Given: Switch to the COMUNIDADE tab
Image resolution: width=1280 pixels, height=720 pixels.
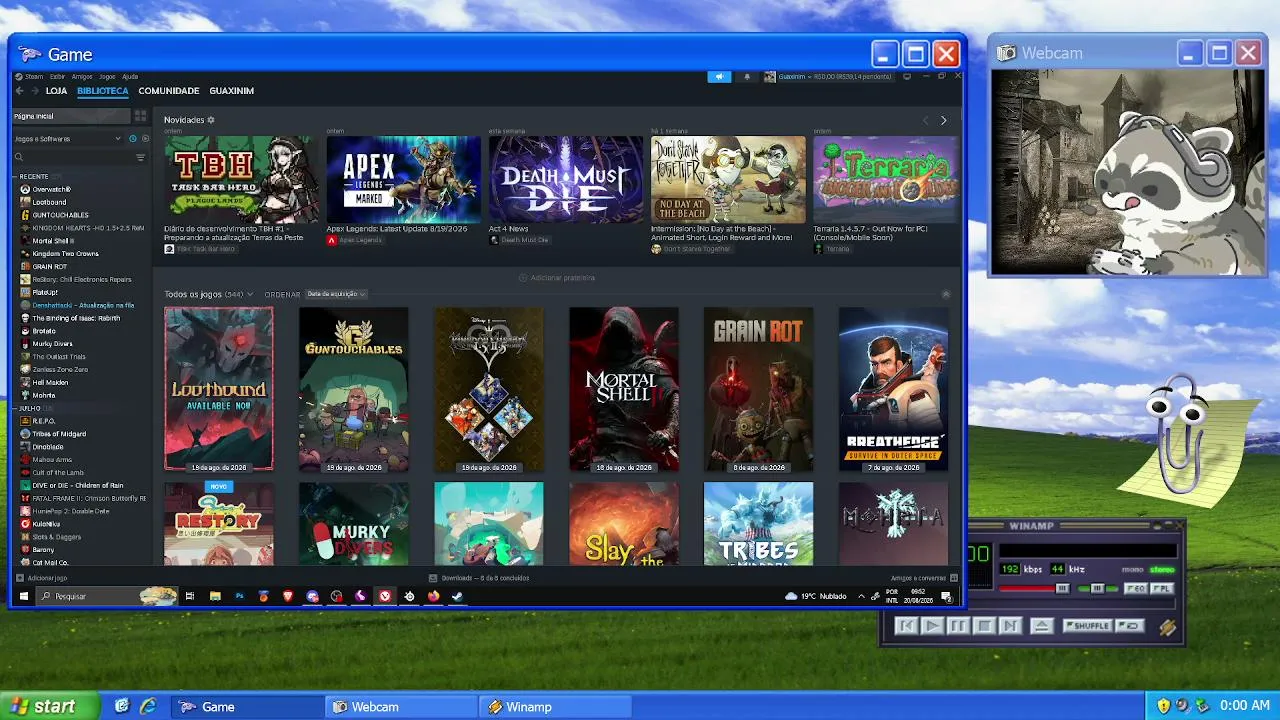Looking at the screenshot, I should pyautogui.click(x=169, y=91).
